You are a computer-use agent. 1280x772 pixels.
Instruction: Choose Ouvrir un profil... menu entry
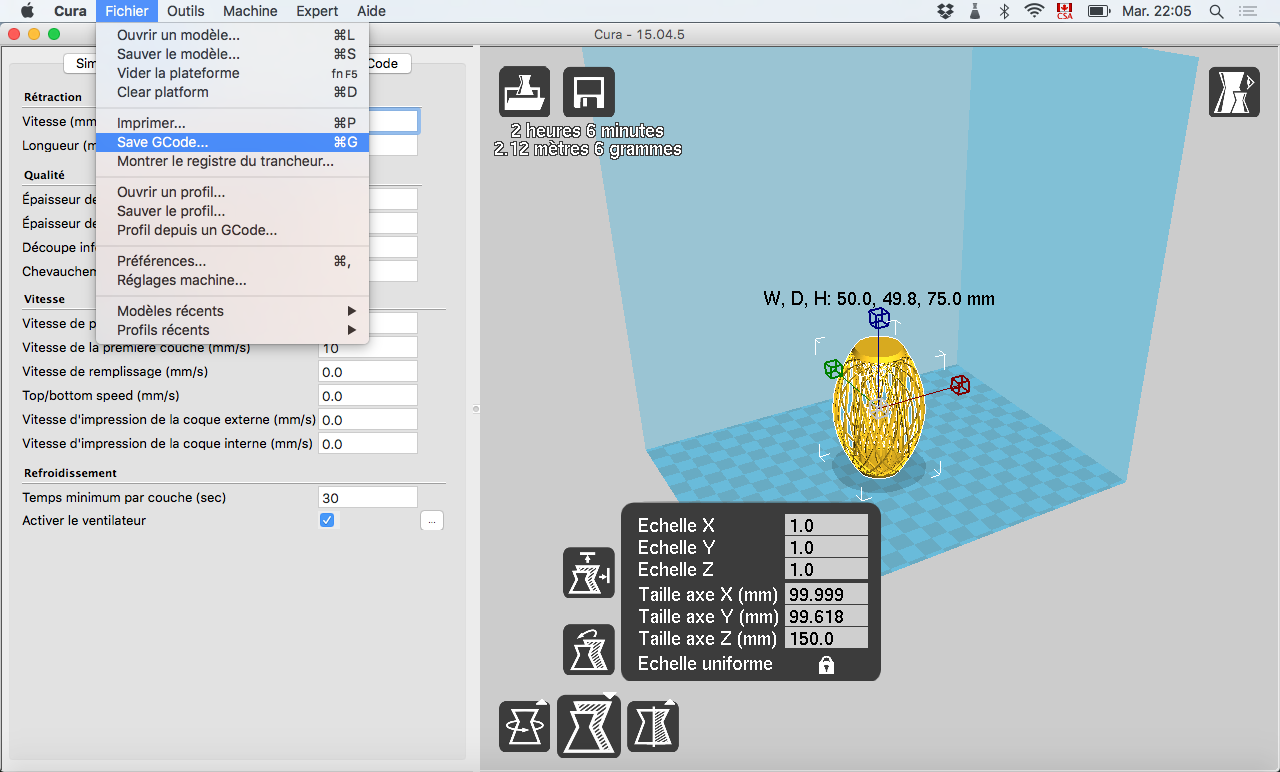[x=232, y=192]
